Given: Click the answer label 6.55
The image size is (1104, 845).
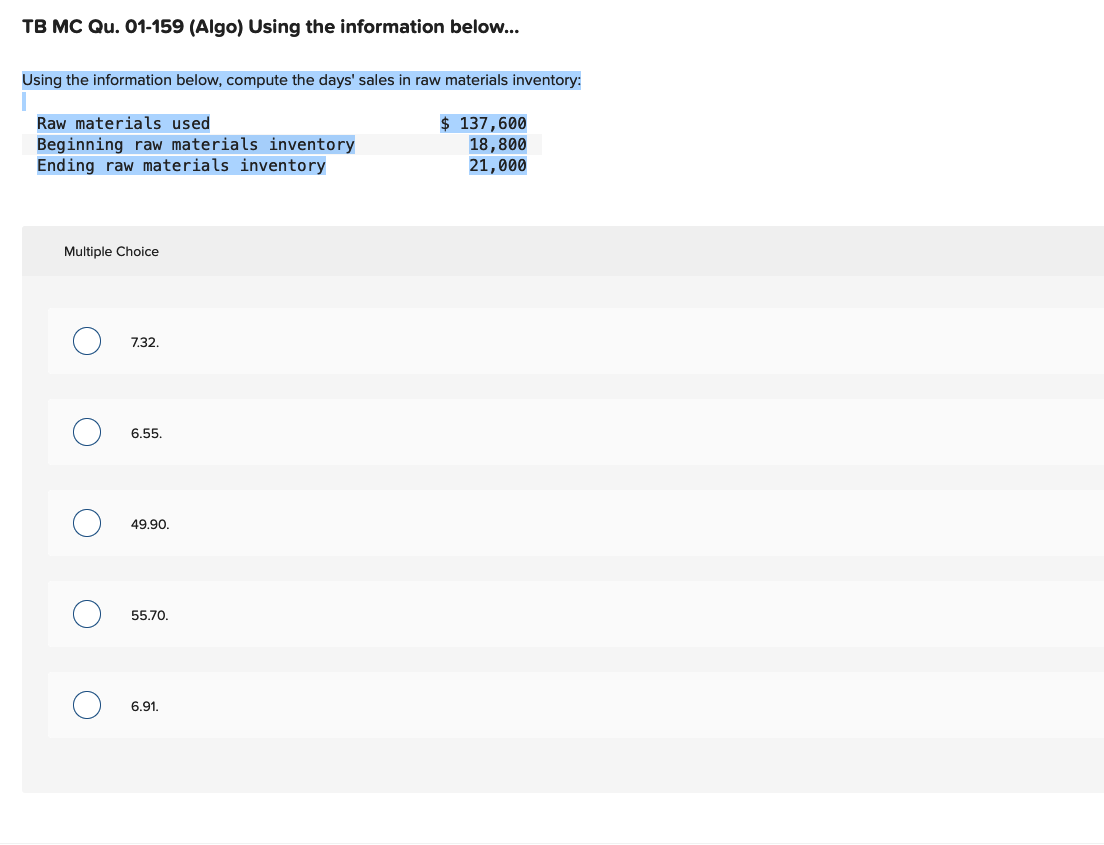Looking at the screenshot, I should (146, 432).
